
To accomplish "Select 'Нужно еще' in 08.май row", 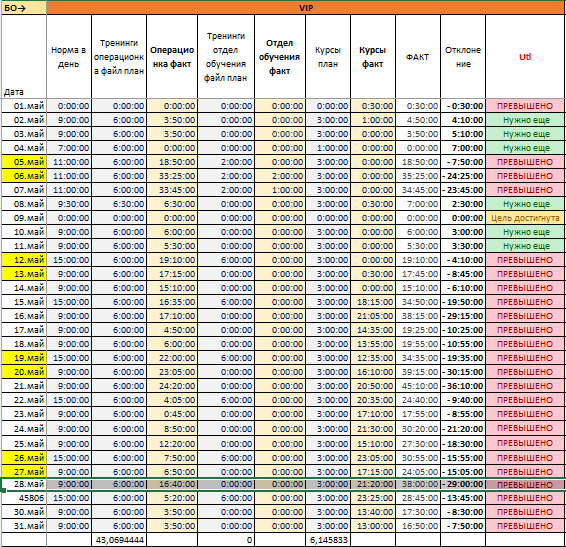I will click(526, 204).
